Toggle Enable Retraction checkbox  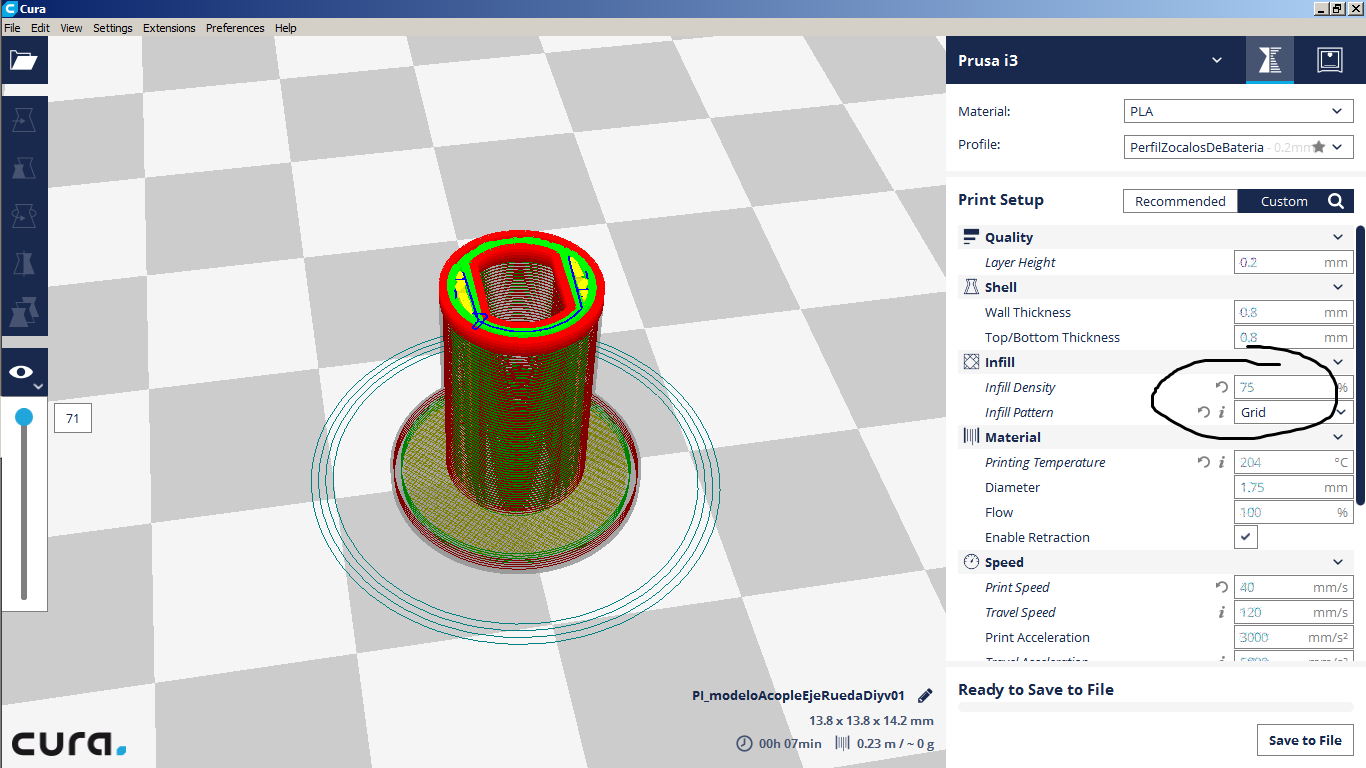pyautogui.click(x=1246, y=537)
